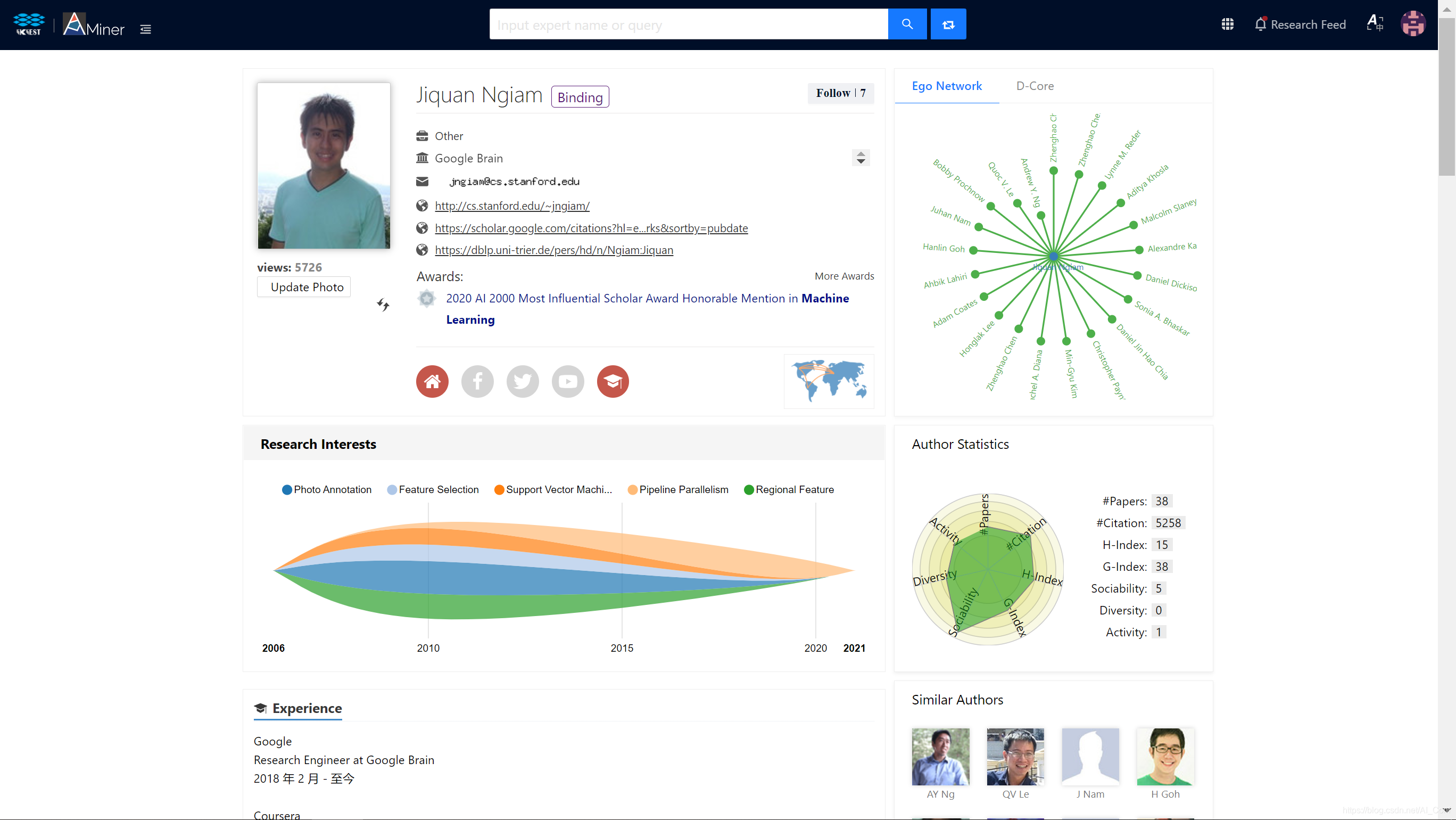Open the apps grid icon

[1227, 24]
